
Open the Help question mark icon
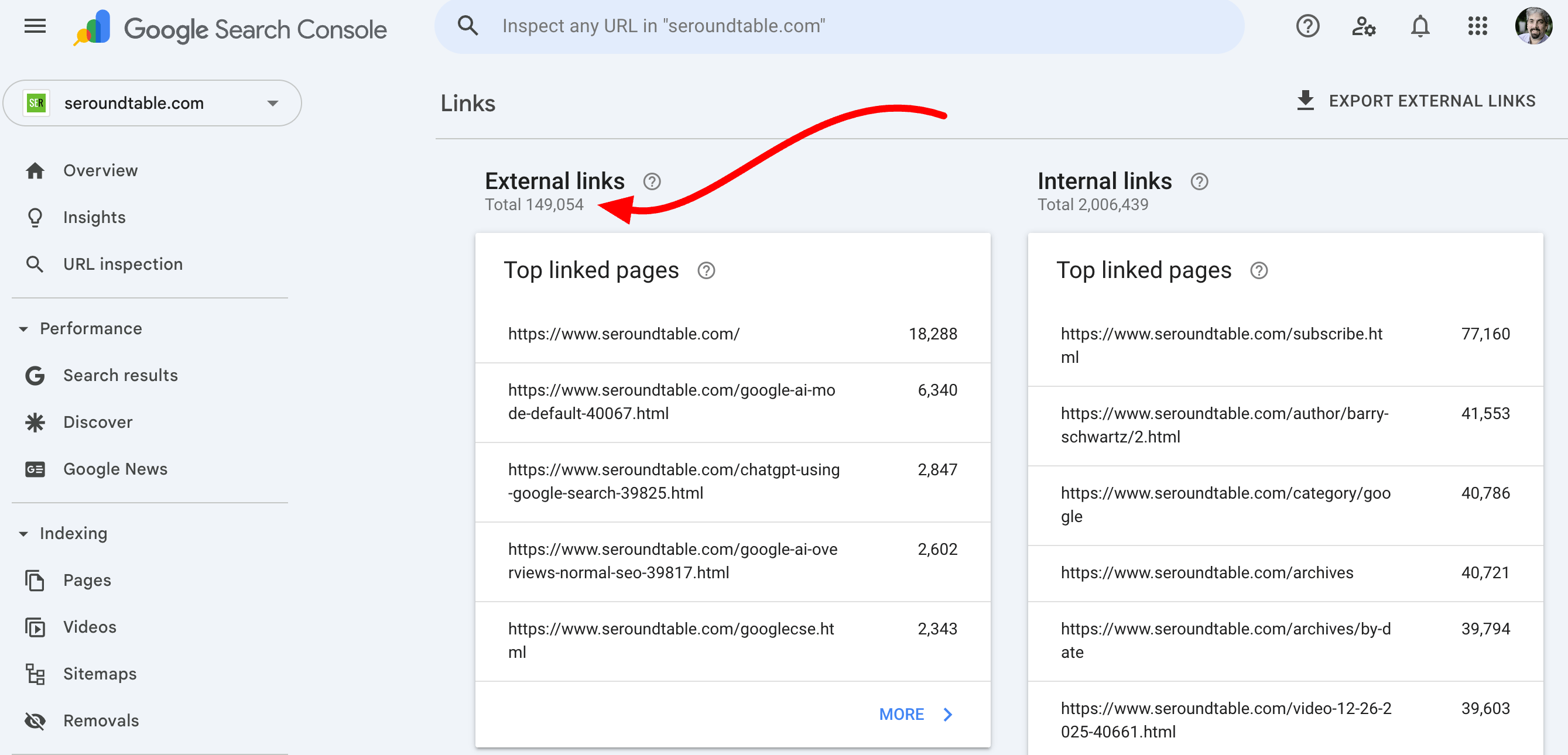pyautogui.click(x=1307, y=26)
